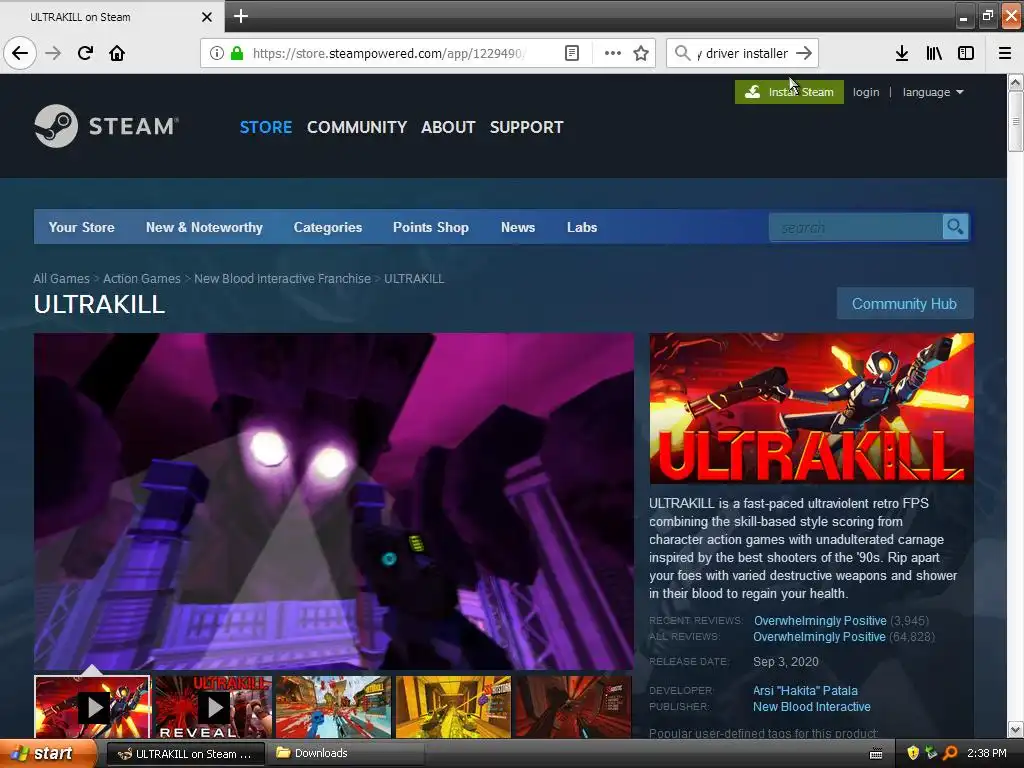Image resolution: width=1024 pixels, height=768 pixels.
Task: Open the Categories tab
Action: 328,227
